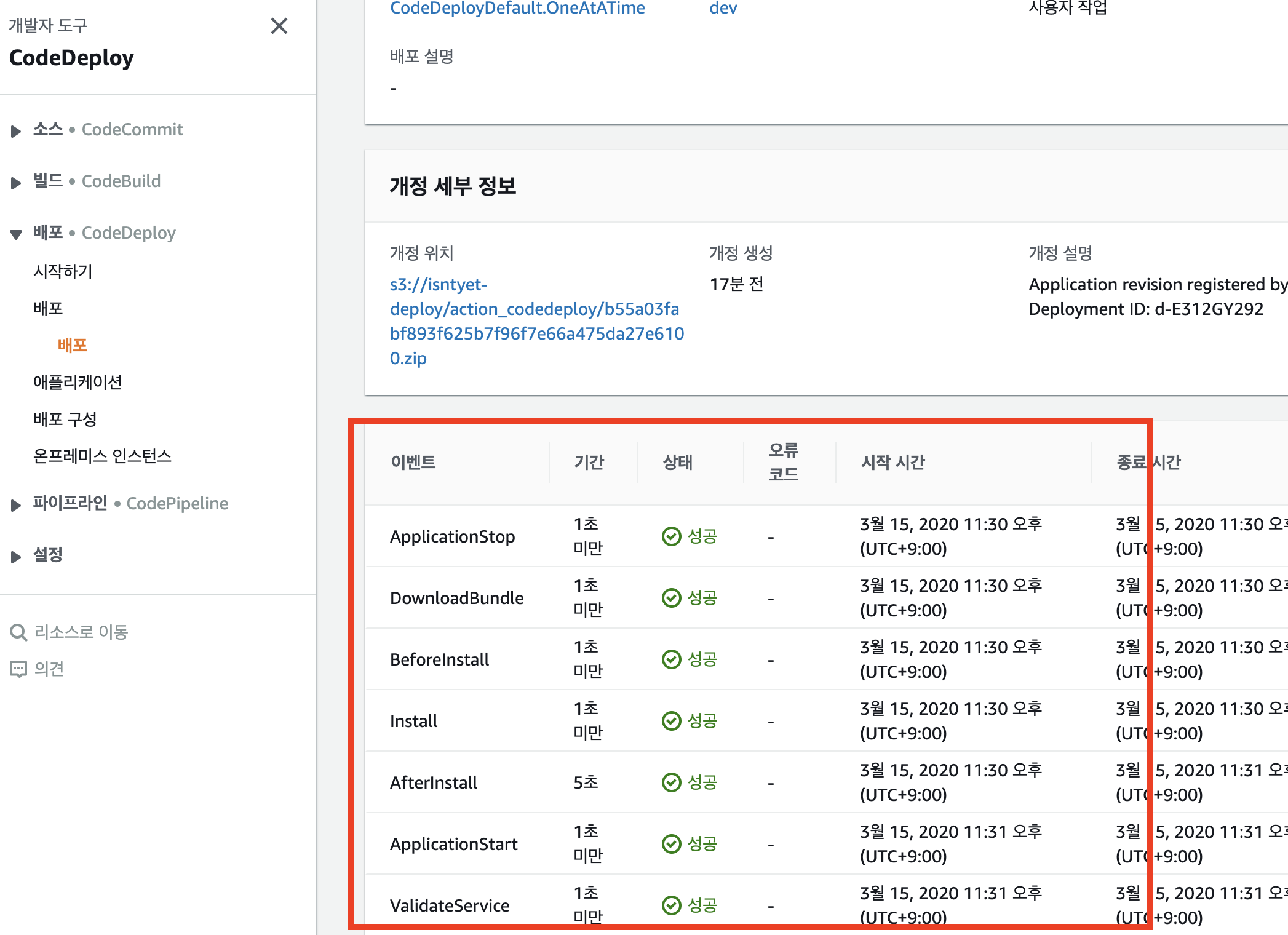Collapse the 배포 CodeDeploy section
The height and width of the screenshot is (935, 1288).
(17, 234)
